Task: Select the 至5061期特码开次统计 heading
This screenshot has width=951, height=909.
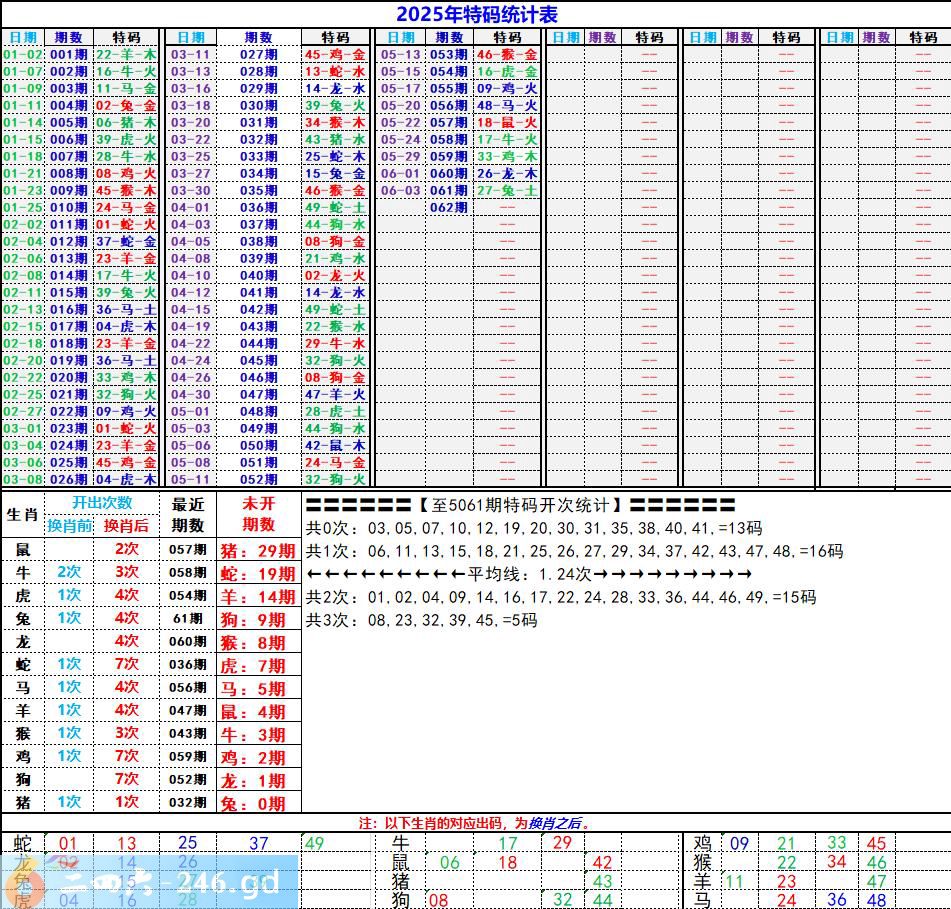Action: (x=520, y=505)
